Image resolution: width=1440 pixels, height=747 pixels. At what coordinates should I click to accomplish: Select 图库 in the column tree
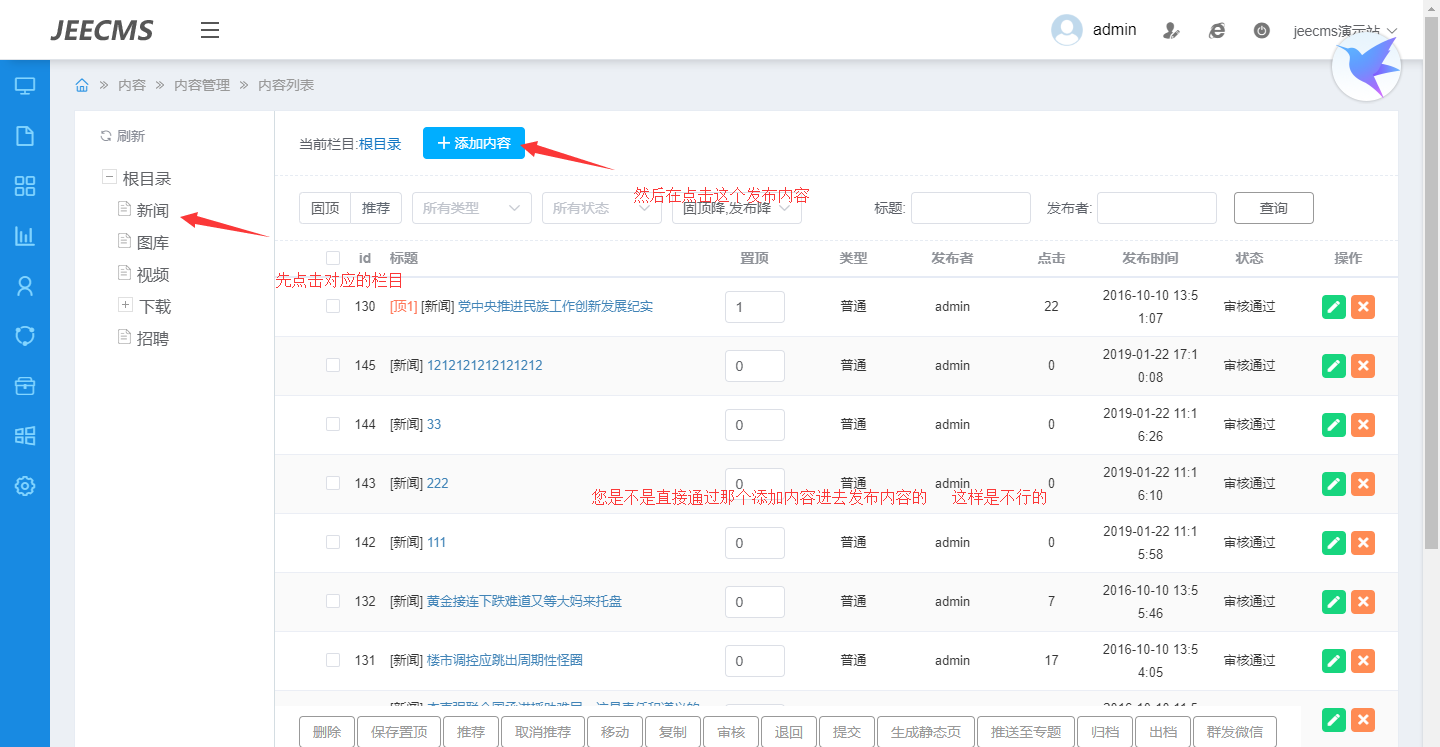pos(152,243)
